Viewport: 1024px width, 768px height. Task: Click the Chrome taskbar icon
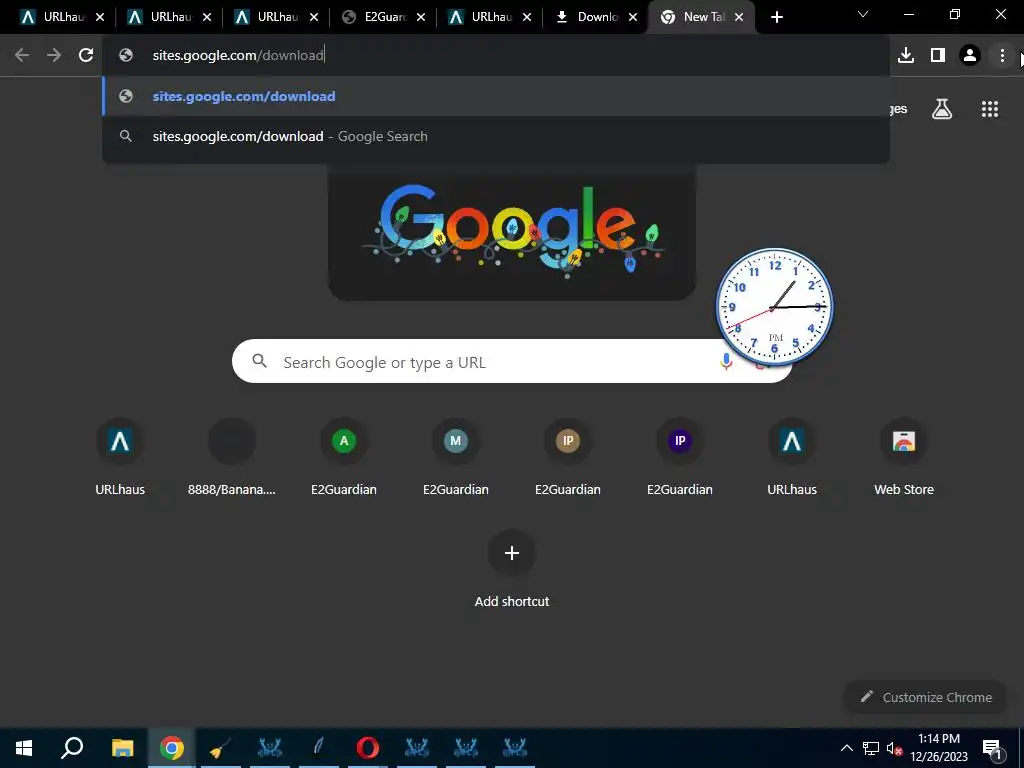171,748
